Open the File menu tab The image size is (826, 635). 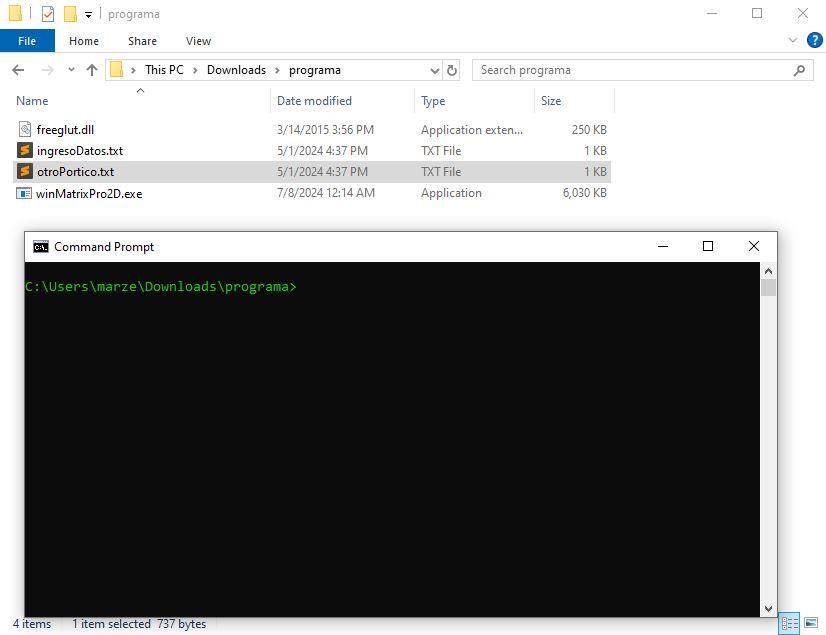click(x=27, y=41)
